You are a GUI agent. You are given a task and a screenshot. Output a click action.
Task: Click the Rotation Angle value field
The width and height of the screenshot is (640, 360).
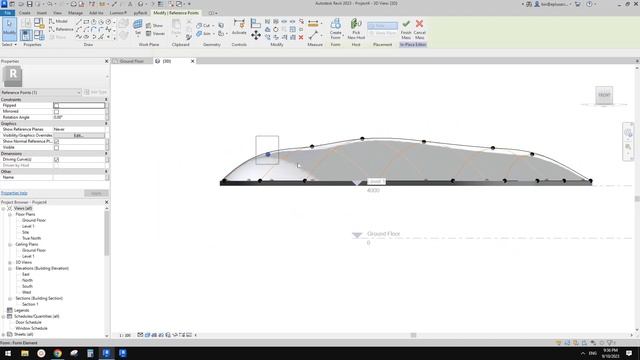(79, 118)
